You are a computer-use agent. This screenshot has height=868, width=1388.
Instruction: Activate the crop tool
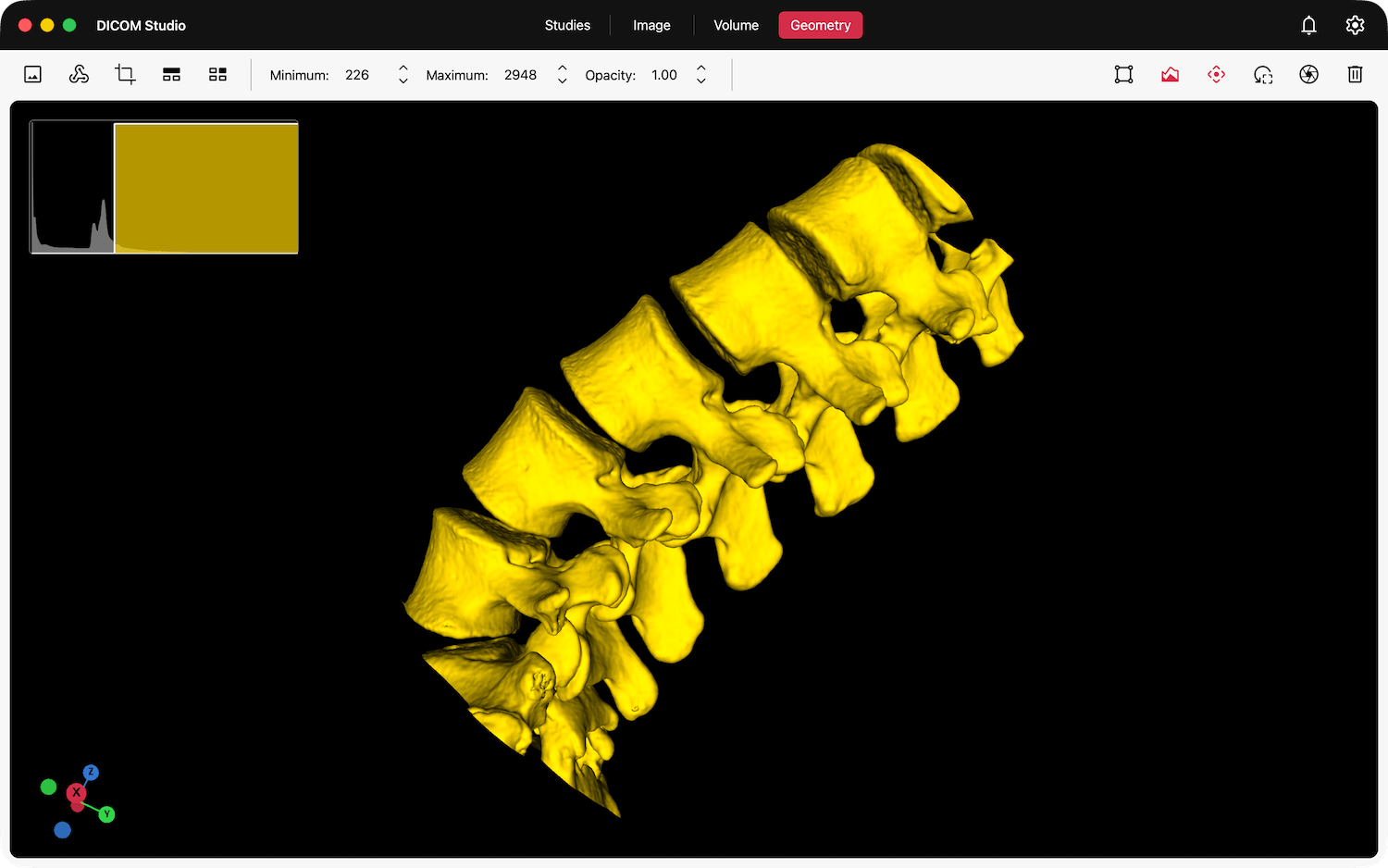(125, 75)
